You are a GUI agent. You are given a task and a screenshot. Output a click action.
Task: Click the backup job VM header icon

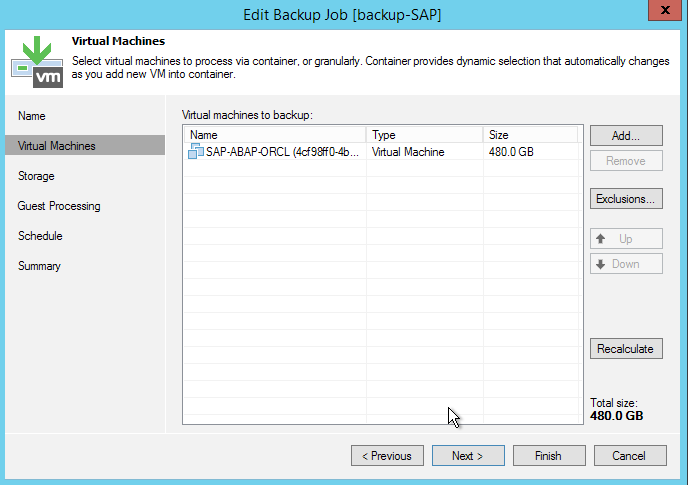[x=37, y=62]
